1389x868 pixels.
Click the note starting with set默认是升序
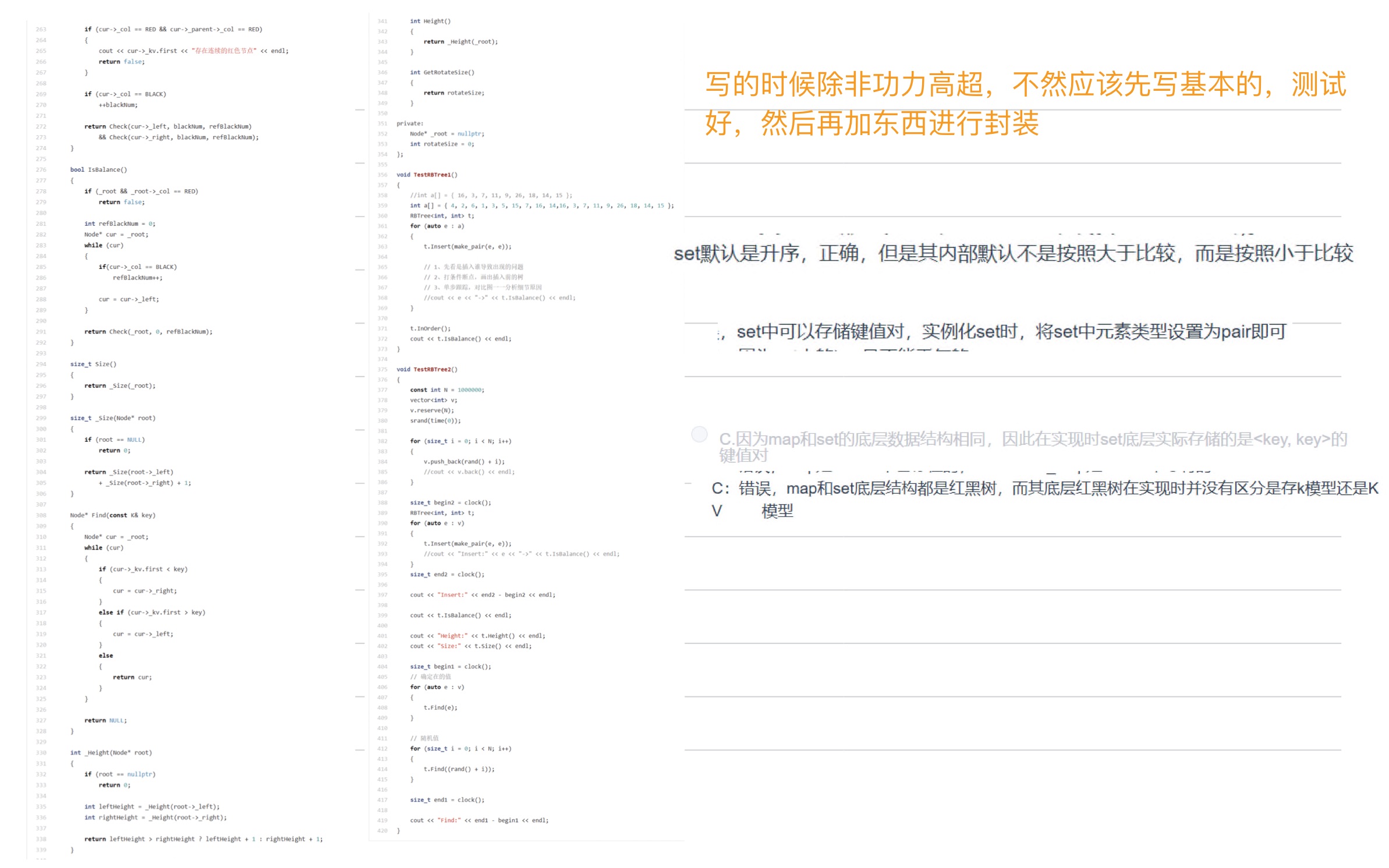1013,253
